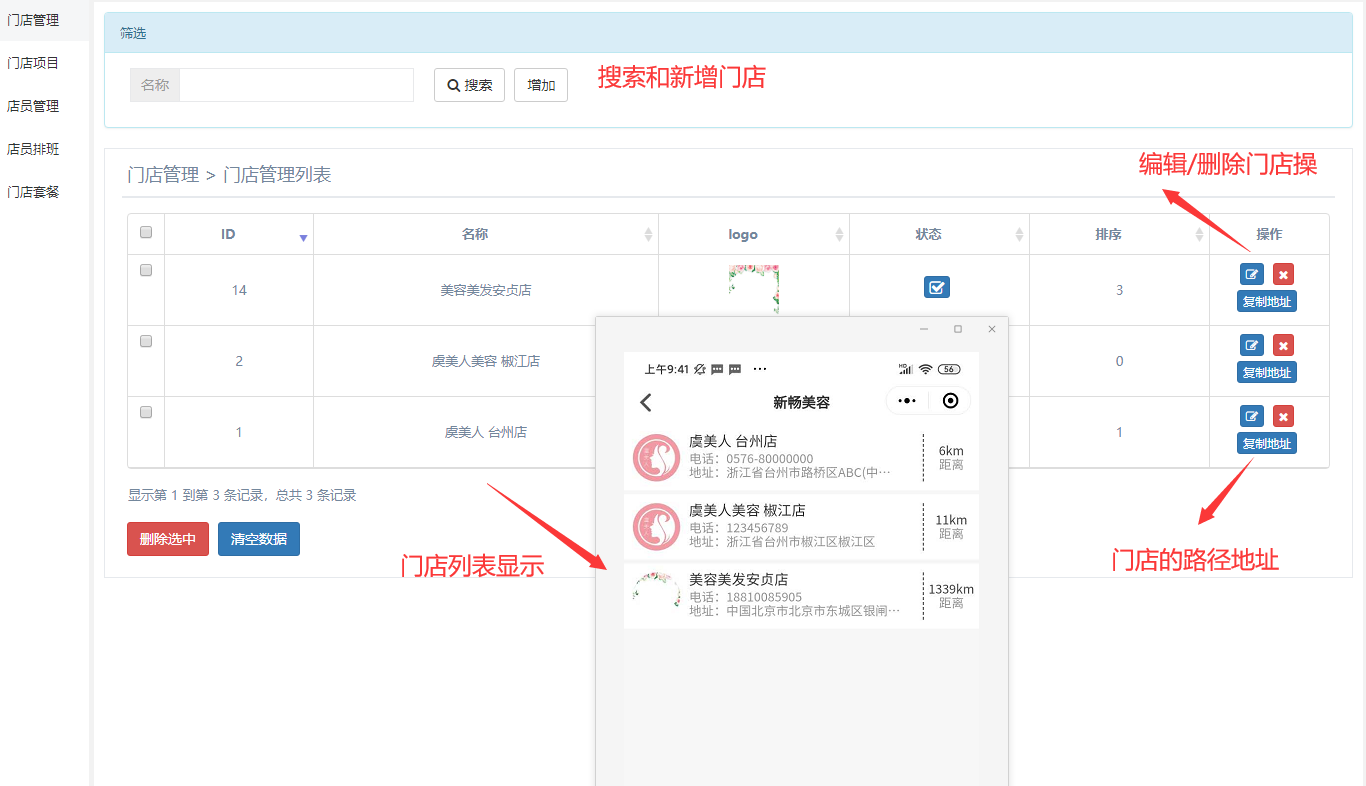Screen dimensions: 1366x786
Task: Click red delete icon for store ID 14
Action: 1283,274
